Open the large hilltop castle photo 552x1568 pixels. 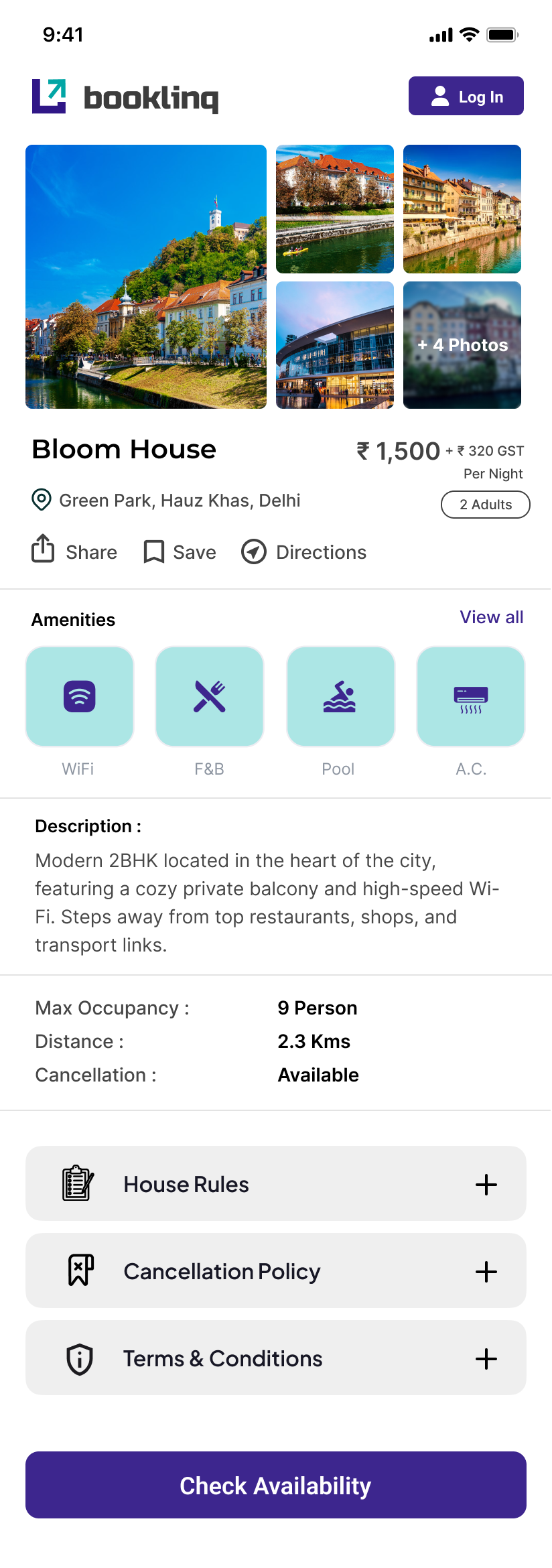146,276
